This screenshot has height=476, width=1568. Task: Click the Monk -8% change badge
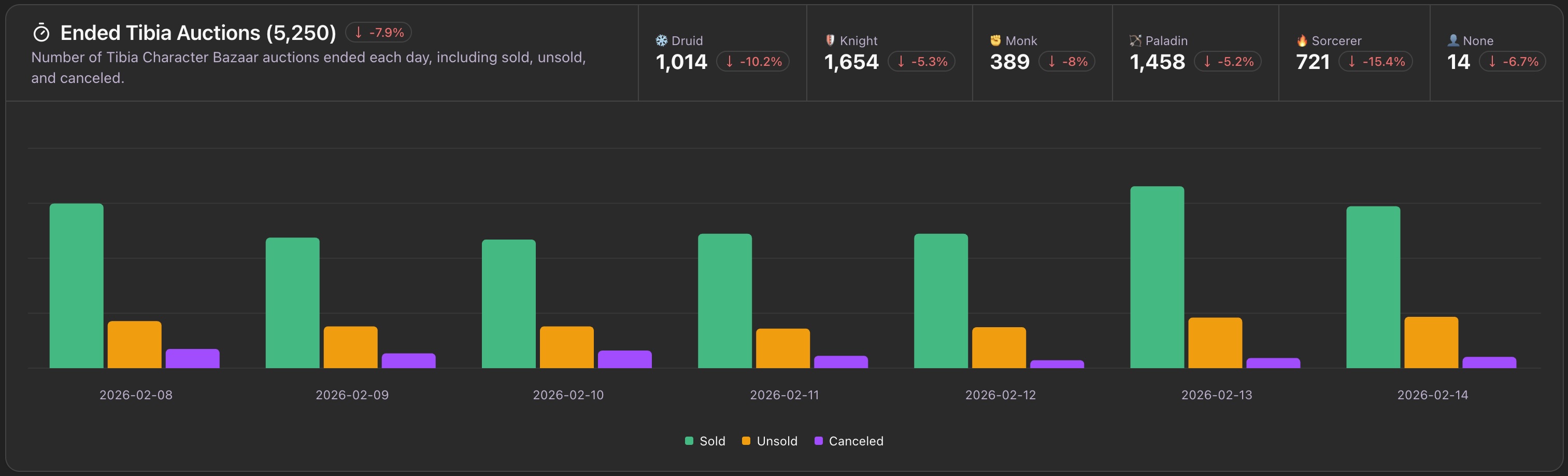1067,62
